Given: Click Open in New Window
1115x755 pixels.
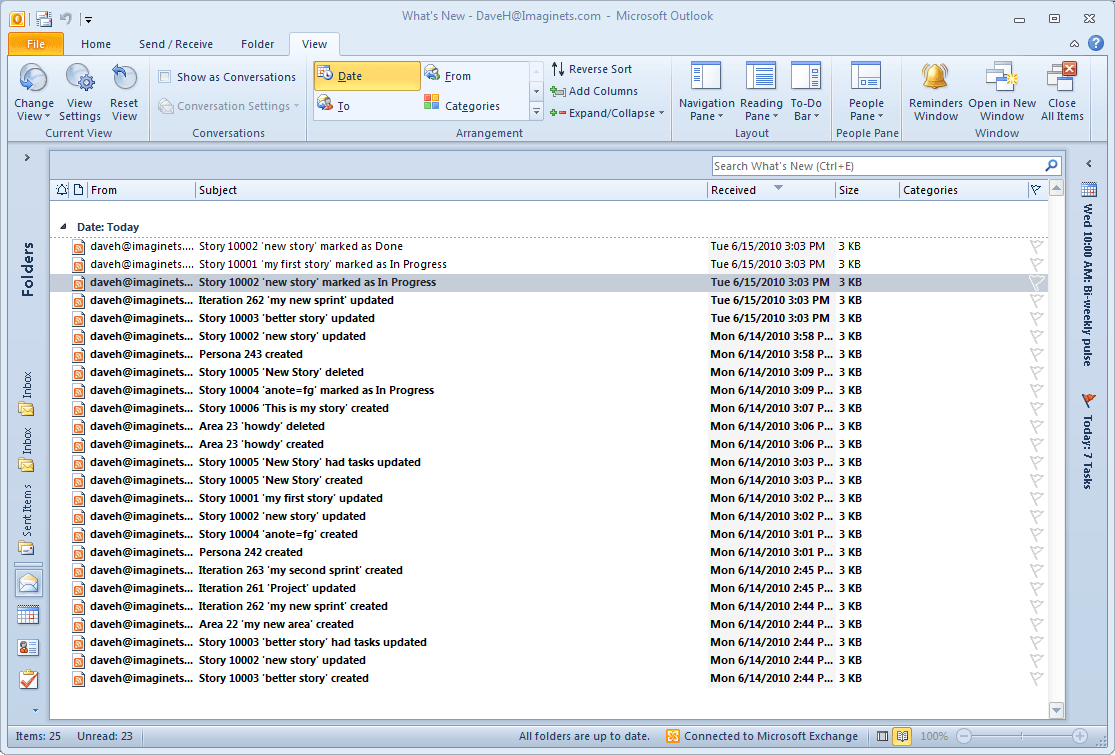Looking at the screenshot, I should (x=1002, y=92).
